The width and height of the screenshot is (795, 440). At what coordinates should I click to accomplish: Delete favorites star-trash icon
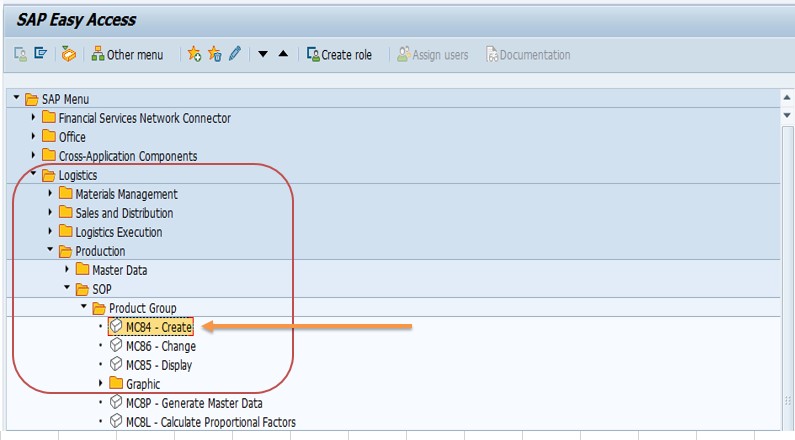(214, 54)
